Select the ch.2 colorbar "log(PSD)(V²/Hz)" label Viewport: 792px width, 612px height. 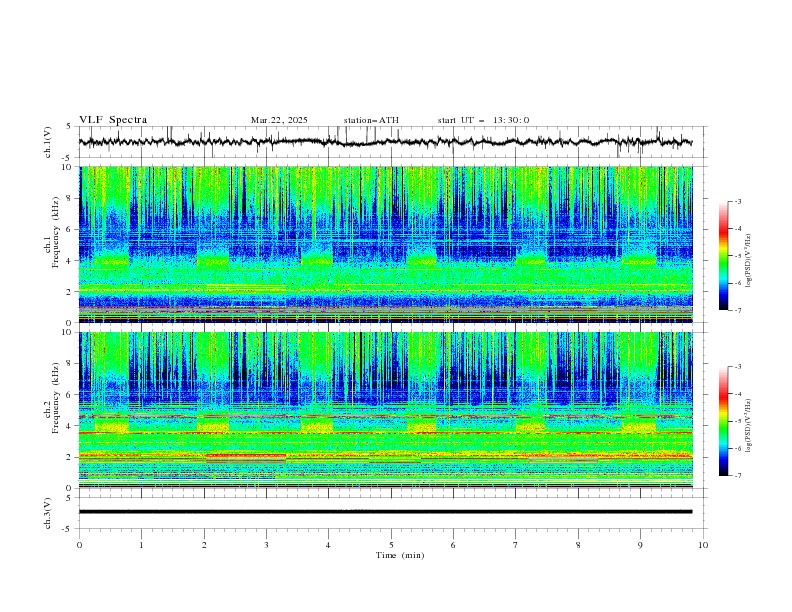tap(749, 426)
